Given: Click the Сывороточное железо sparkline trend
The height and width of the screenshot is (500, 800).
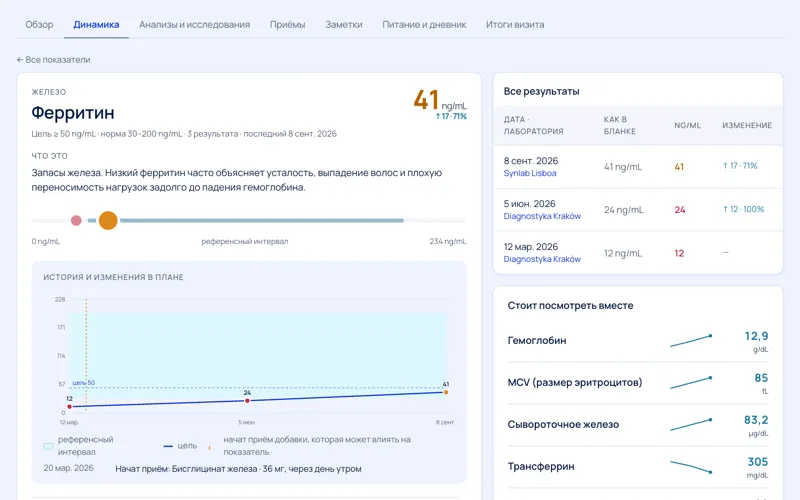Looking at the screenshot, I should [x=691, y=424].
